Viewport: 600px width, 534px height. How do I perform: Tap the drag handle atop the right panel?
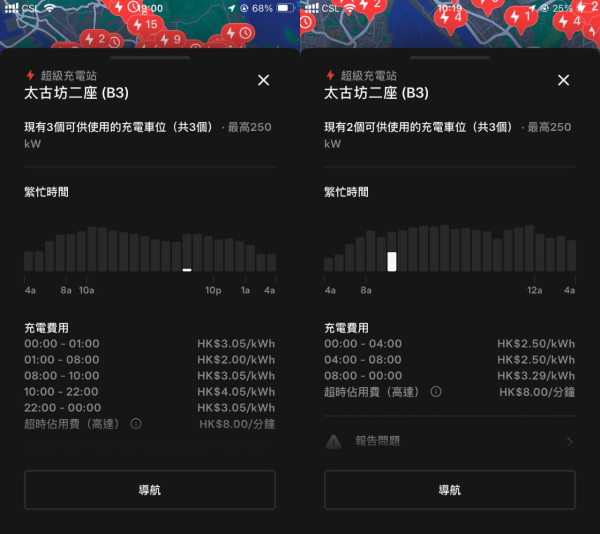(450, 58)
